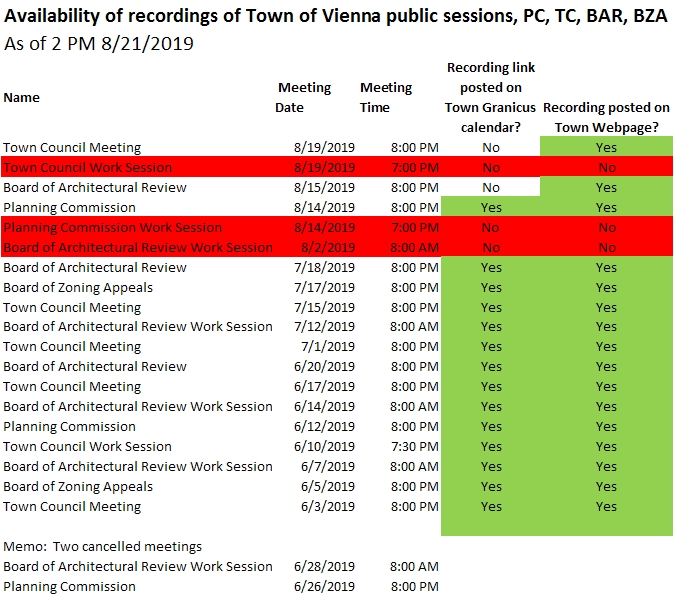Click the 'Memo: Two cancelled meetings' note
Viewport: 674px width, 597px height.
pyautogui.click(x=103, y=547)
